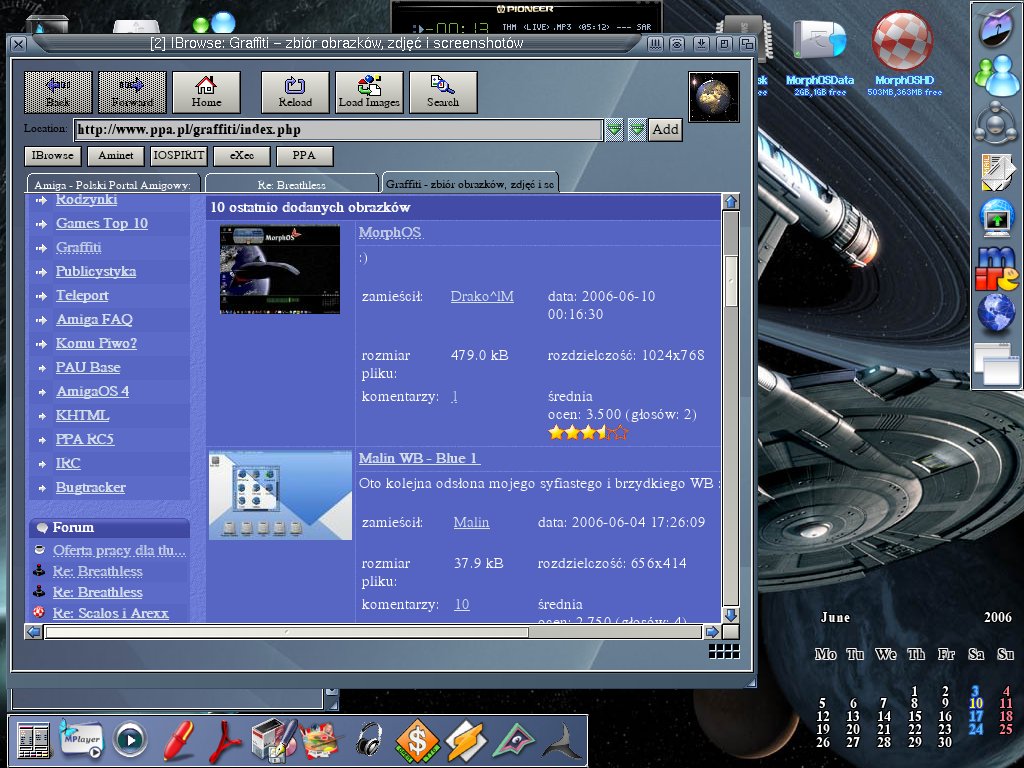
Task: Open Komu Piwo? sidebar link
Action: tap(96, 344)
